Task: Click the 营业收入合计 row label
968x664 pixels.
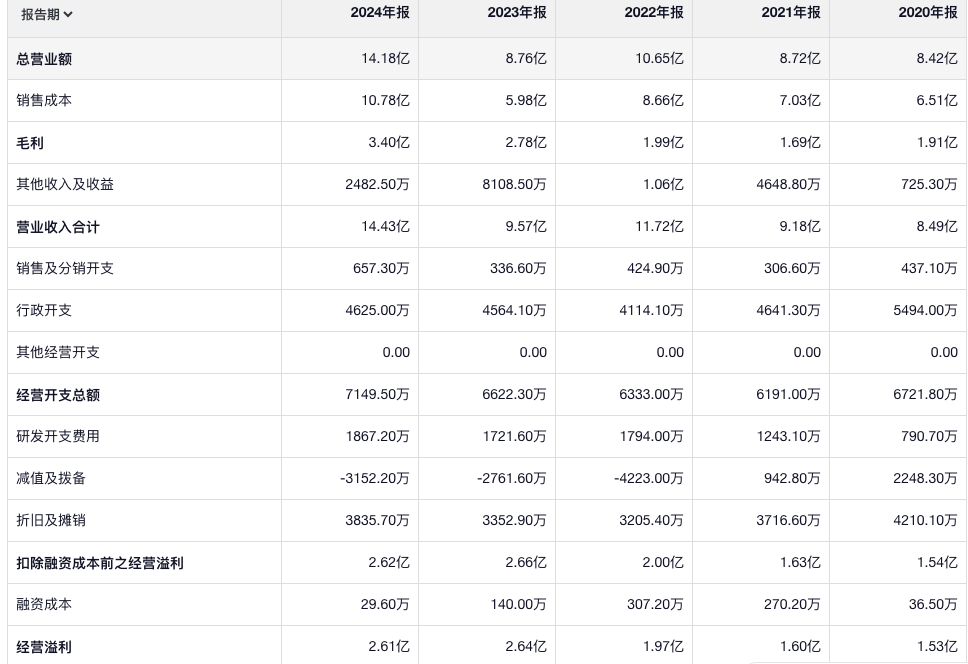Action: 58,227
